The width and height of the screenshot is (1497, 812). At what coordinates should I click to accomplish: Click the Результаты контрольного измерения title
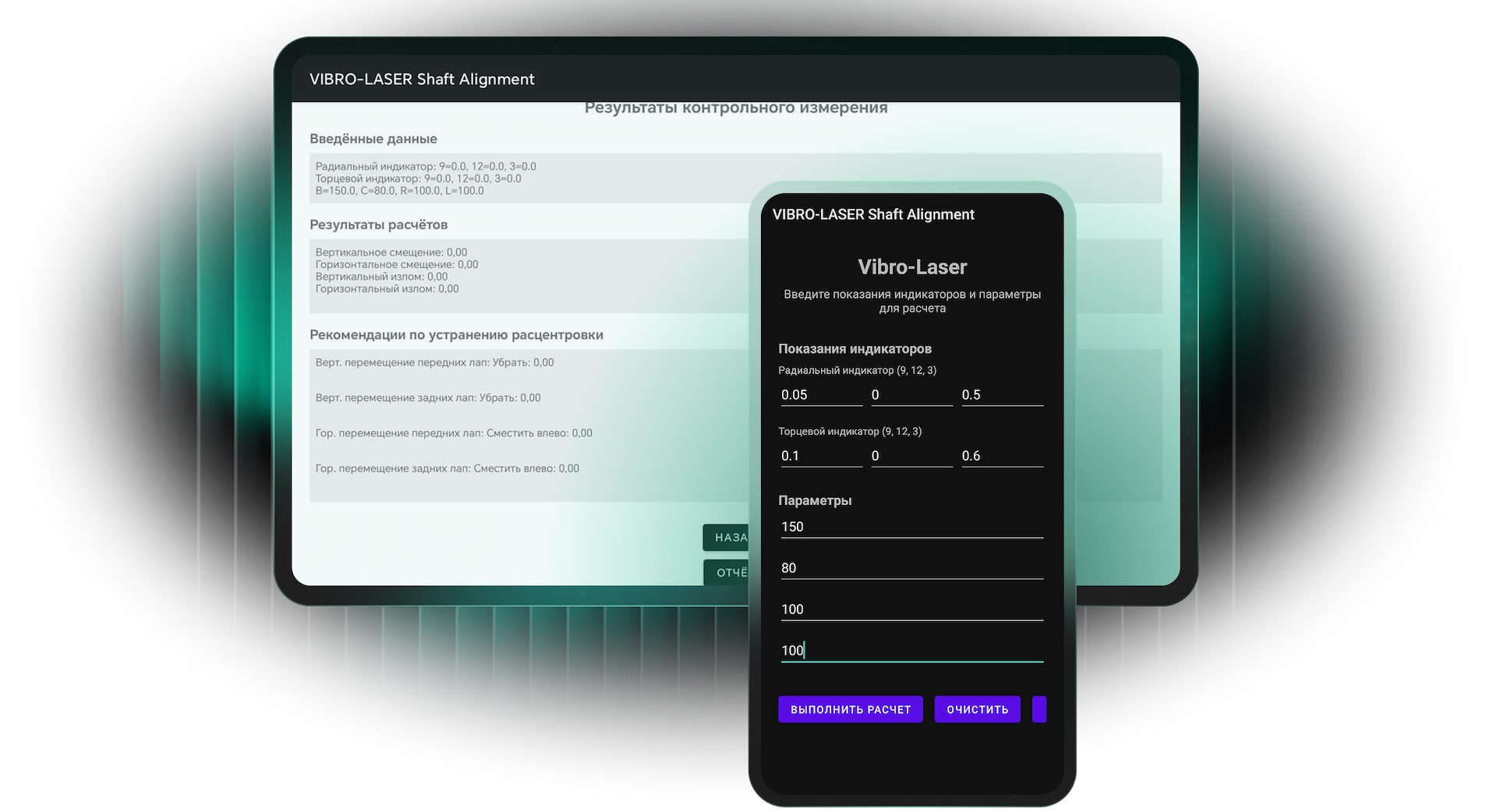click(736, 108)
